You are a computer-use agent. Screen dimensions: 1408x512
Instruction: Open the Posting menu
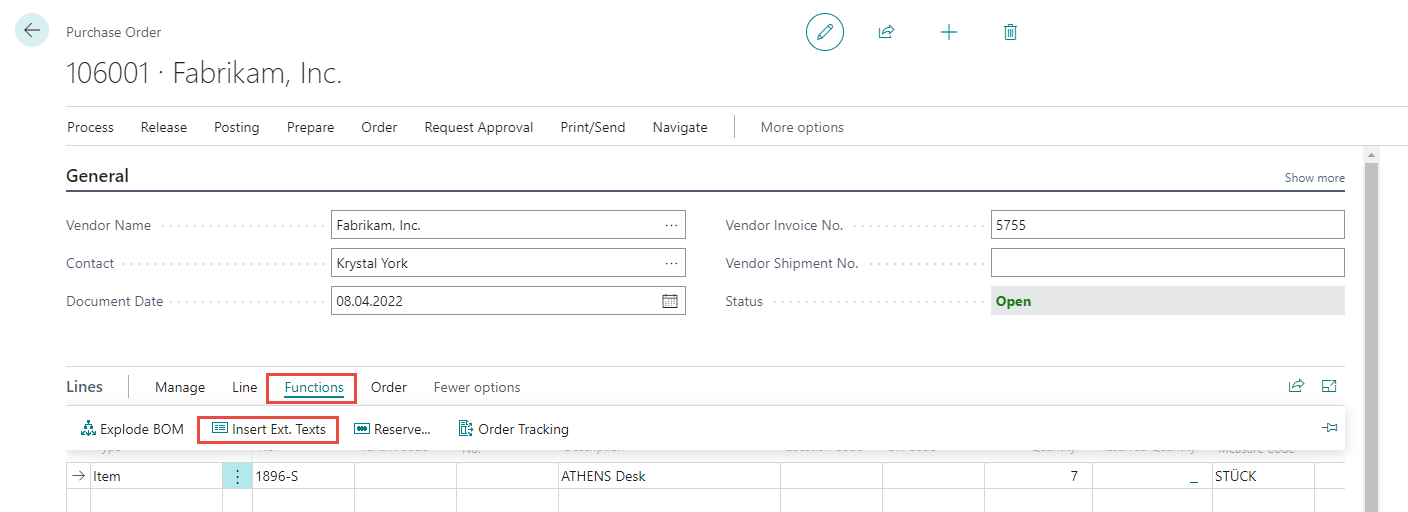click(236, 127)
